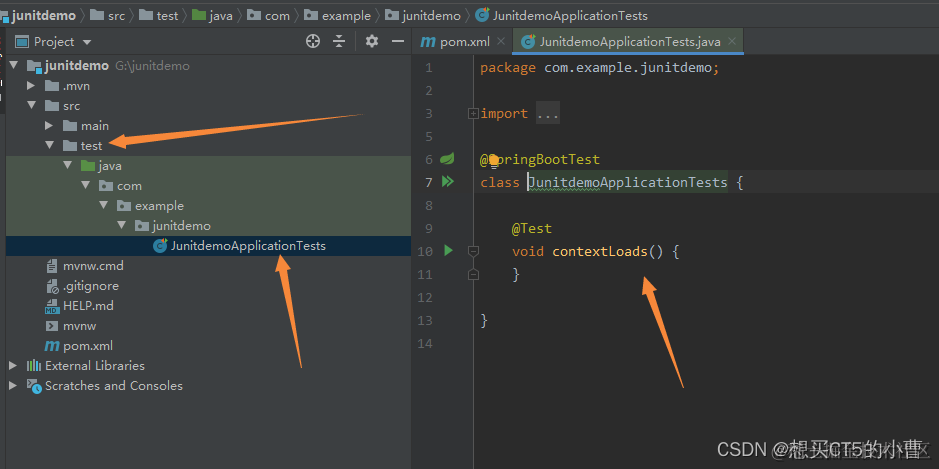Collapse the test folder arrow
The width and height of the screenshot is (939, 469).
point(49,146)
